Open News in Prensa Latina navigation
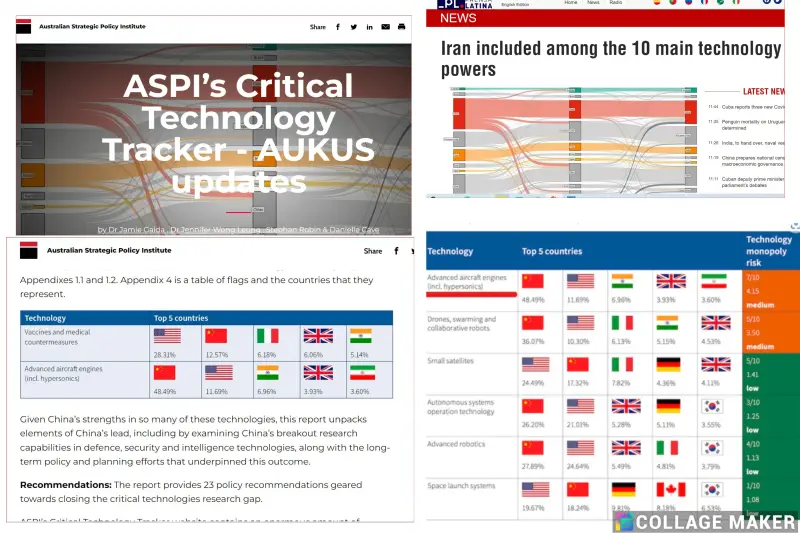Viewport: 800px width, 533px height. pos(592,3)
